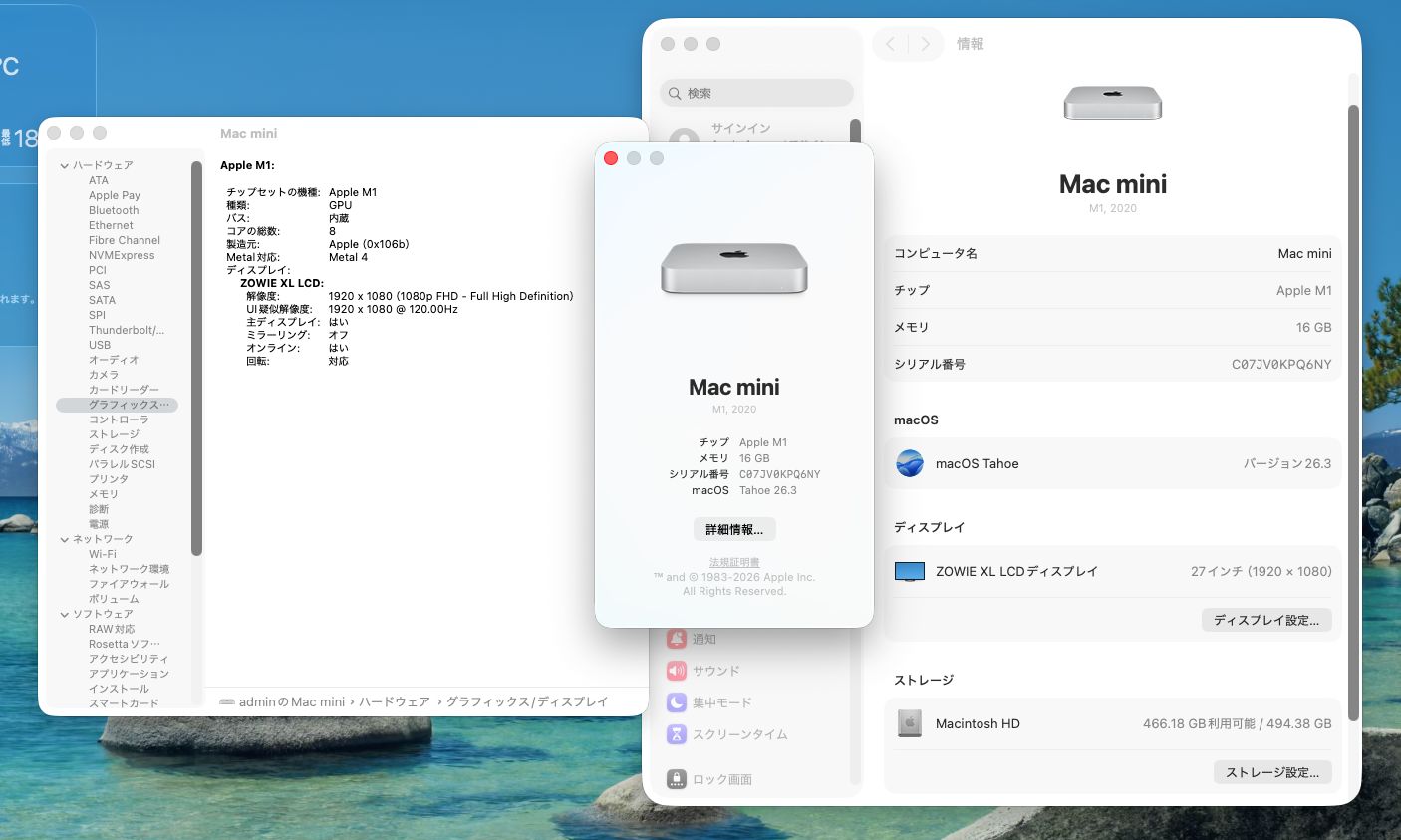Click the magnifier icon in the 検索 field

(676, 93)
